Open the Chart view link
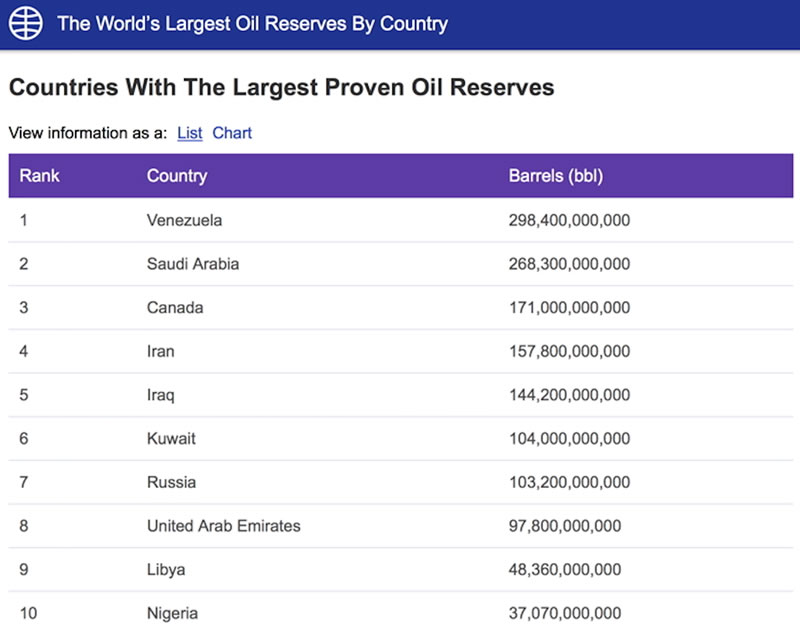Image resolution: width=800 pixels, height=632 pixels. pos(232,133)
